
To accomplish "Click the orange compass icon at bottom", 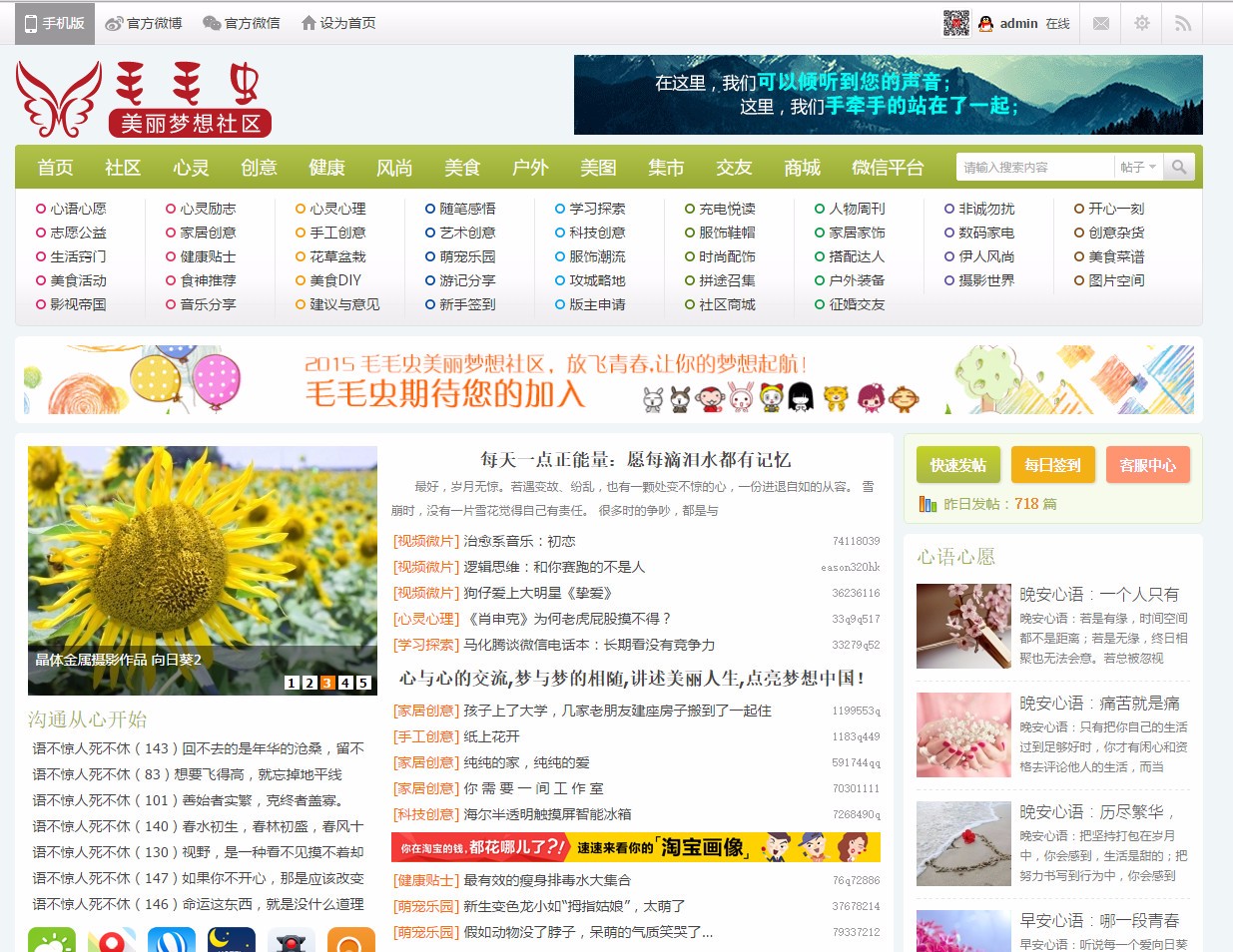I will [350, 938].
